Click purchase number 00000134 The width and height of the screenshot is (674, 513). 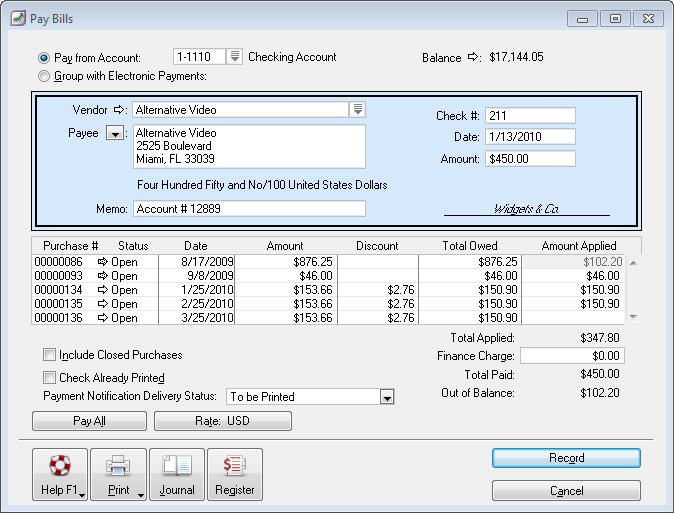(58, 290)
